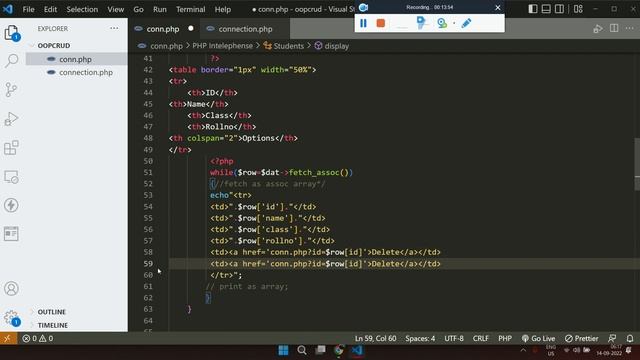Screen dimensions: 640x360
Task: Open Run and Debug view
Action: click(11, 119)
